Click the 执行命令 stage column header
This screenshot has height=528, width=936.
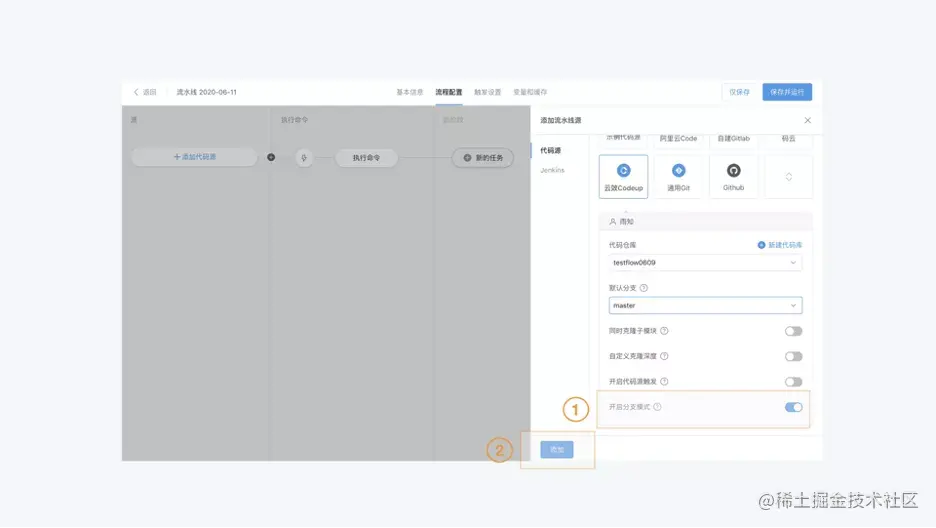(x=294, y=120)
